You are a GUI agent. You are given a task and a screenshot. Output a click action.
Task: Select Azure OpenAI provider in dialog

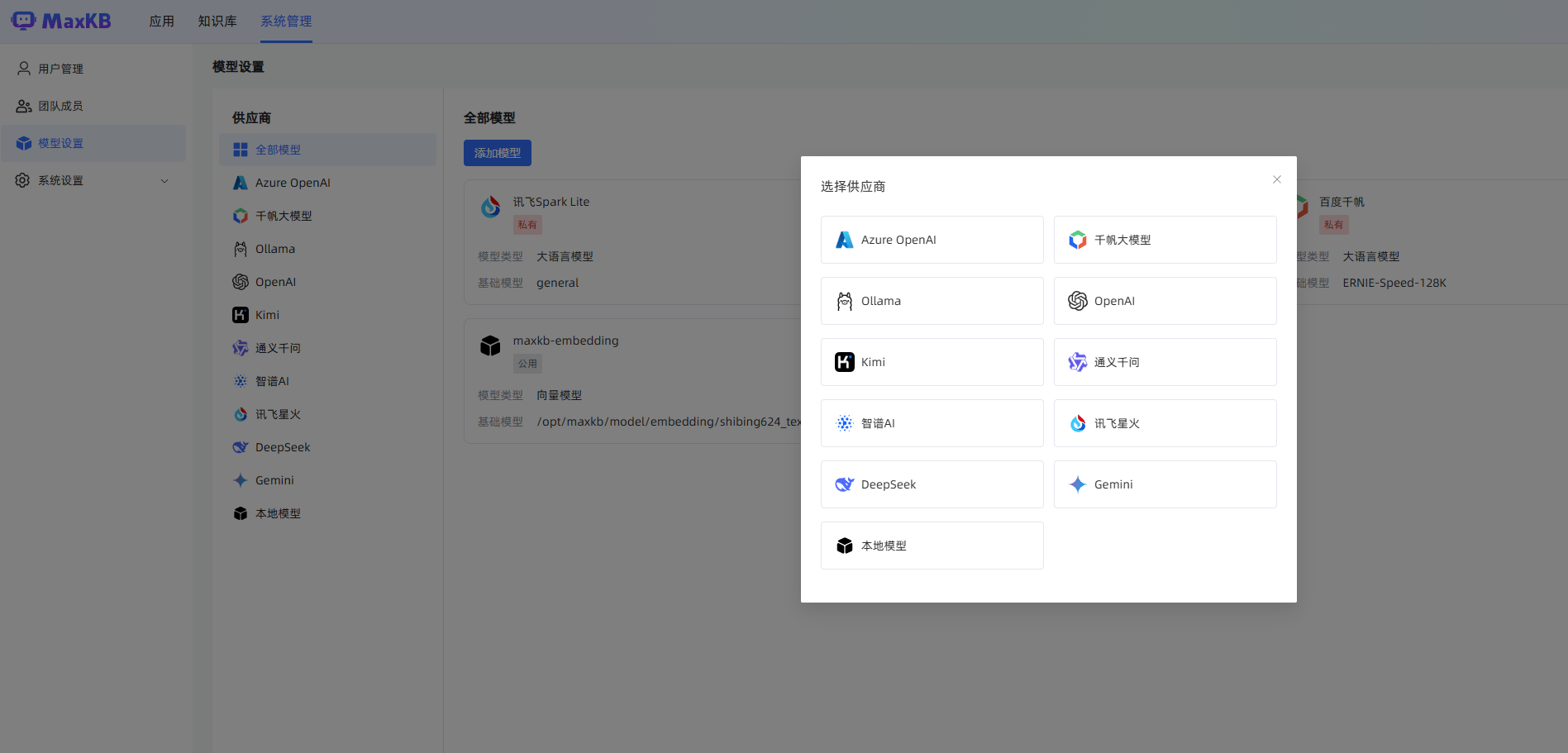[932, 240]
